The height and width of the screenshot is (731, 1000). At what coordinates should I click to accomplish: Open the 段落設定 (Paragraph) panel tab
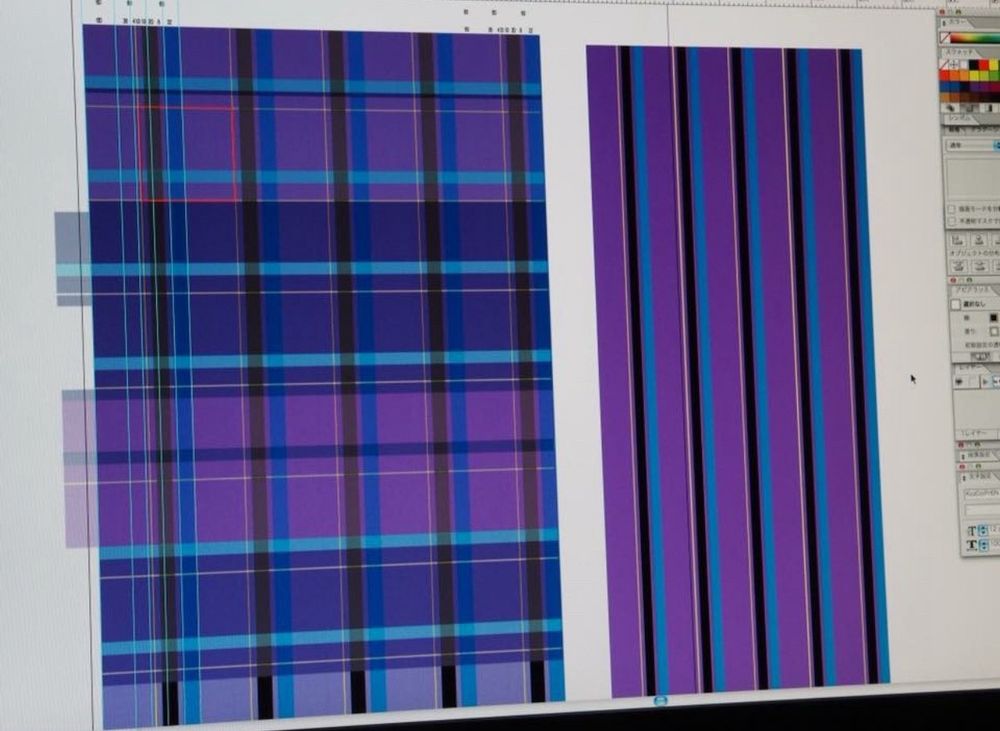point(980,455)
